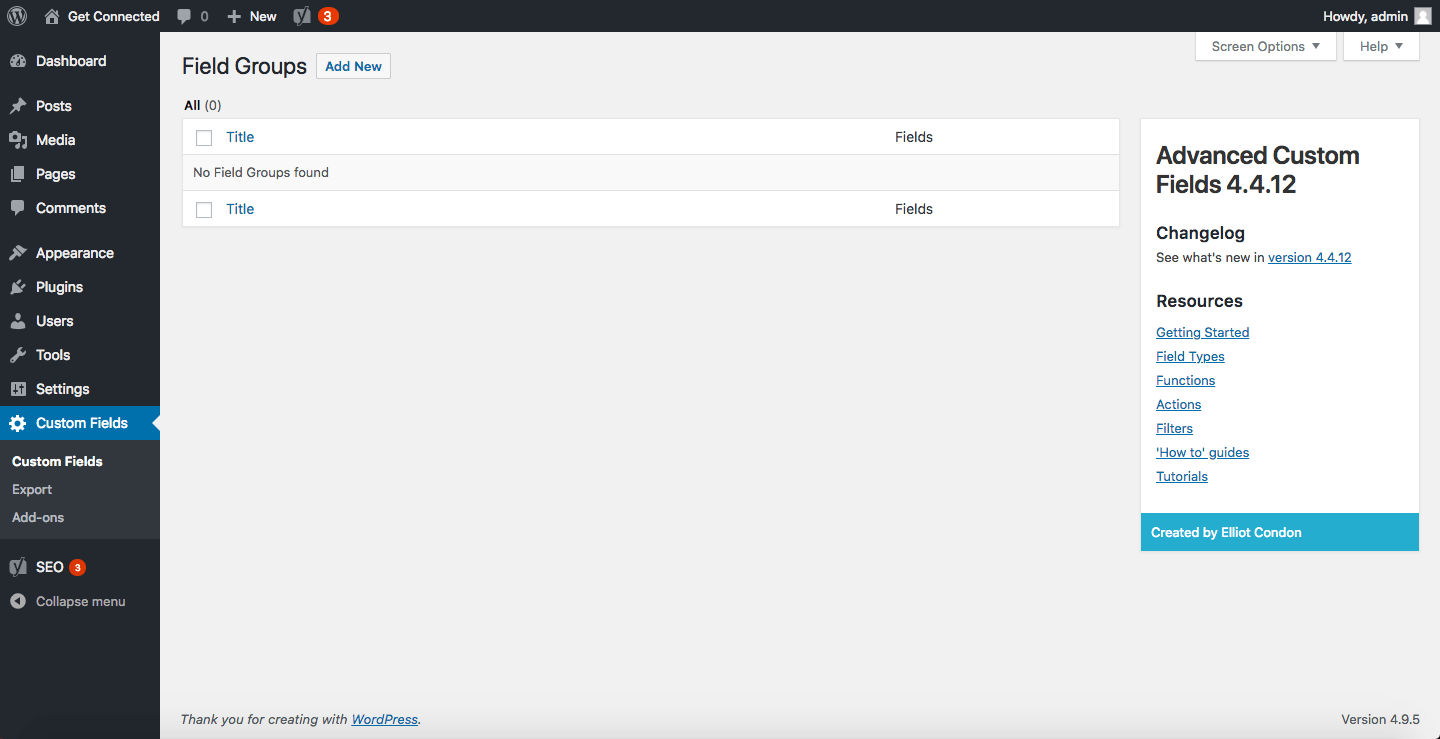Click the New label in admin bar

[x=263, y=16]
